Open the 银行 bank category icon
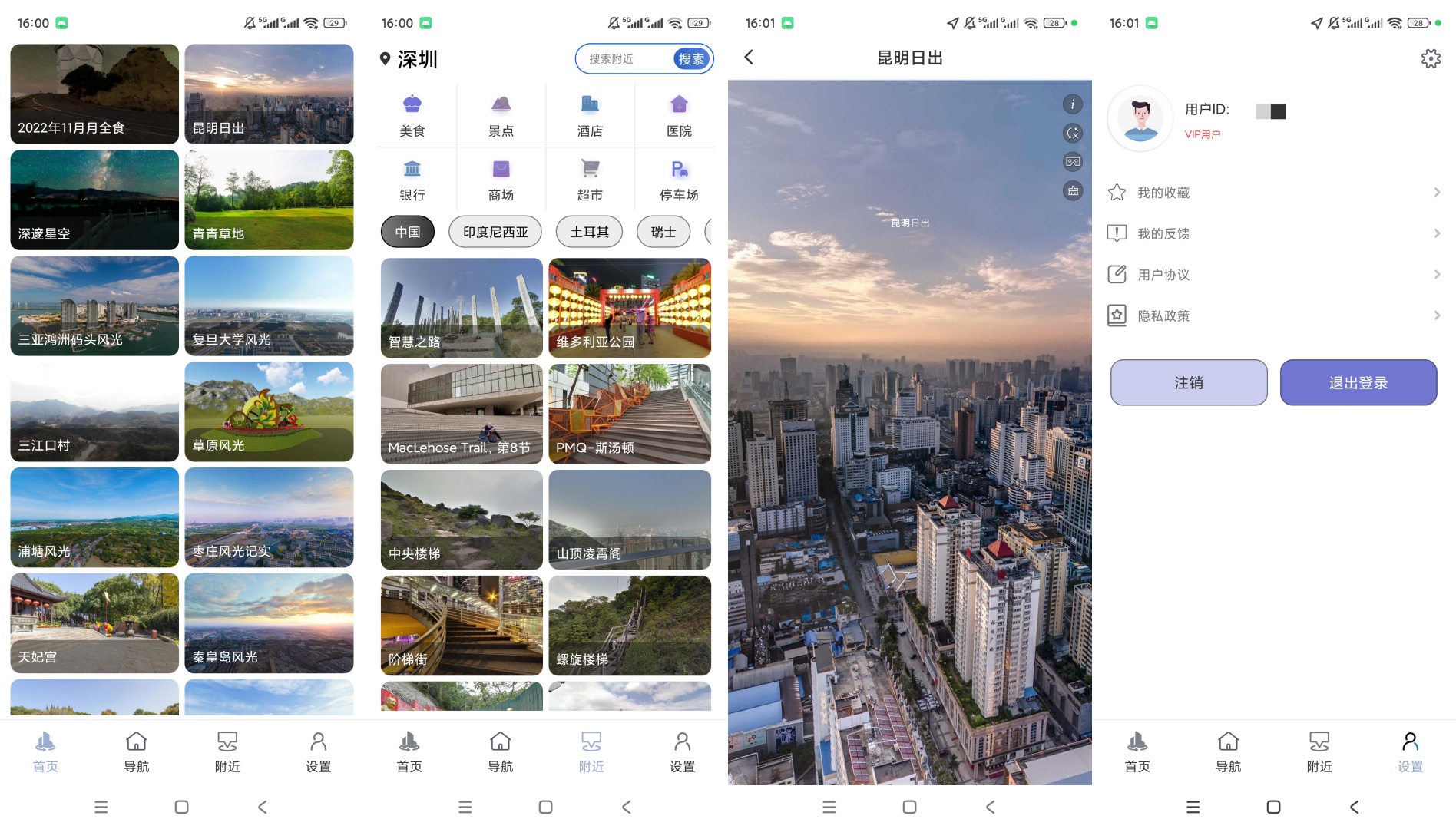Screen dimensions: 1456x829 pos(412,169)
